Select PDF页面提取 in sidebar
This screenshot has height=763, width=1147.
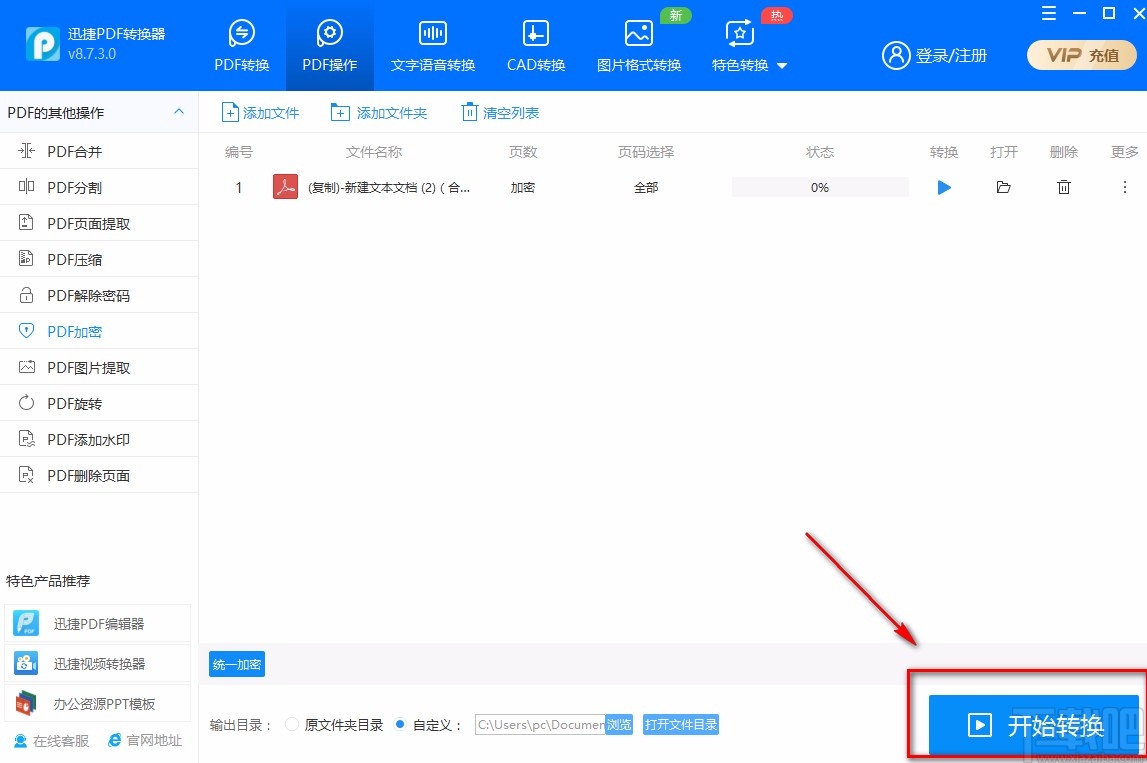point(99,223)
